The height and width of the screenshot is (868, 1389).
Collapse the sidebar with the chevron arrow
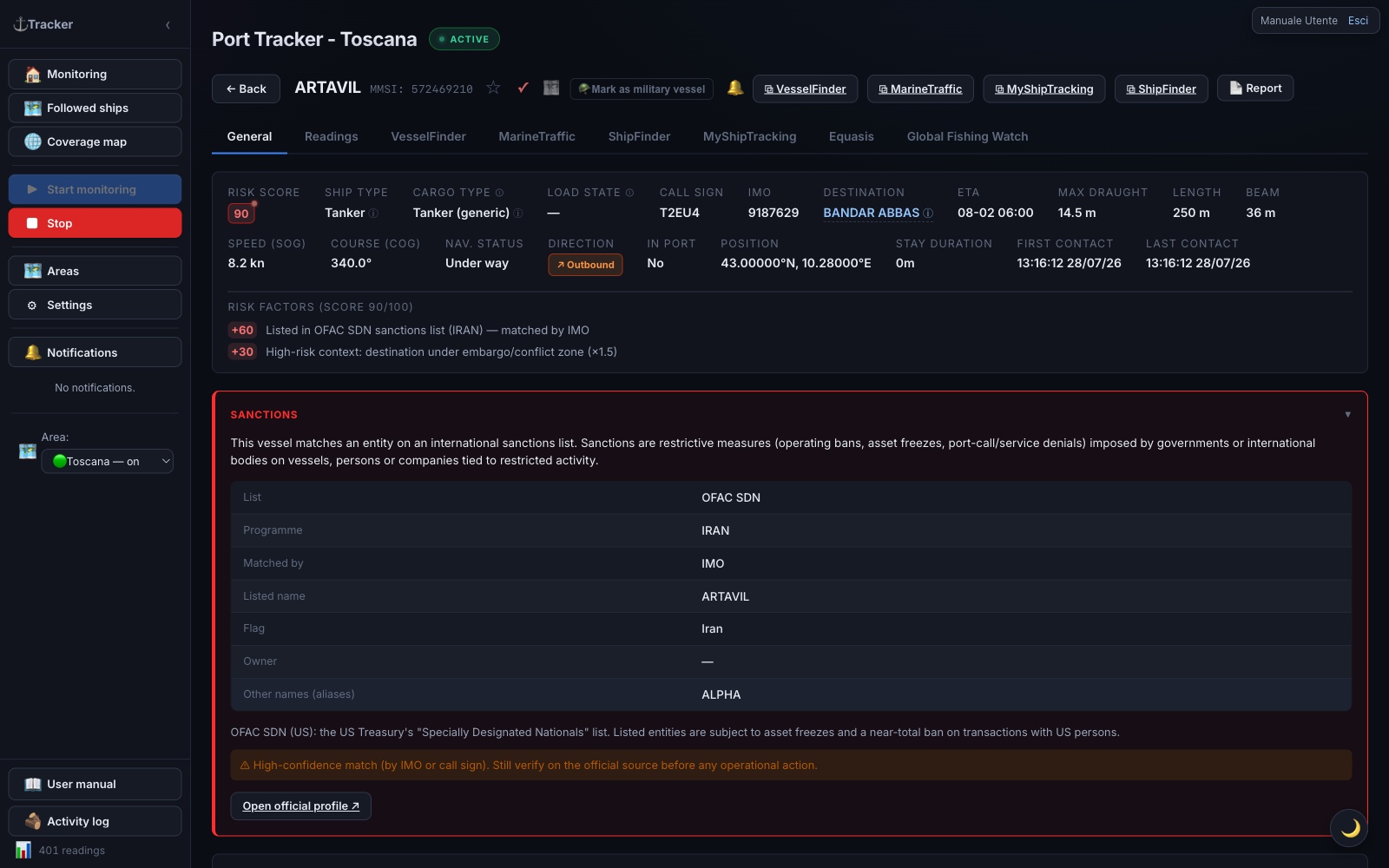168,25
